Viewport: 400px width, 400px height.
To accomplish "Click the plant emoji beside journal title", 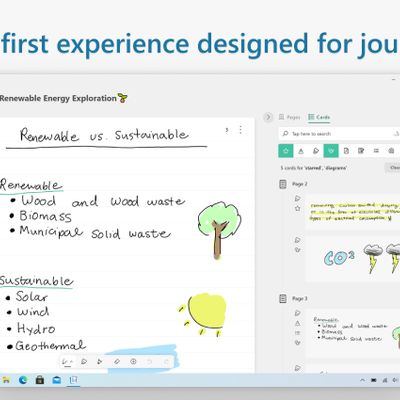I will [123, 98].
